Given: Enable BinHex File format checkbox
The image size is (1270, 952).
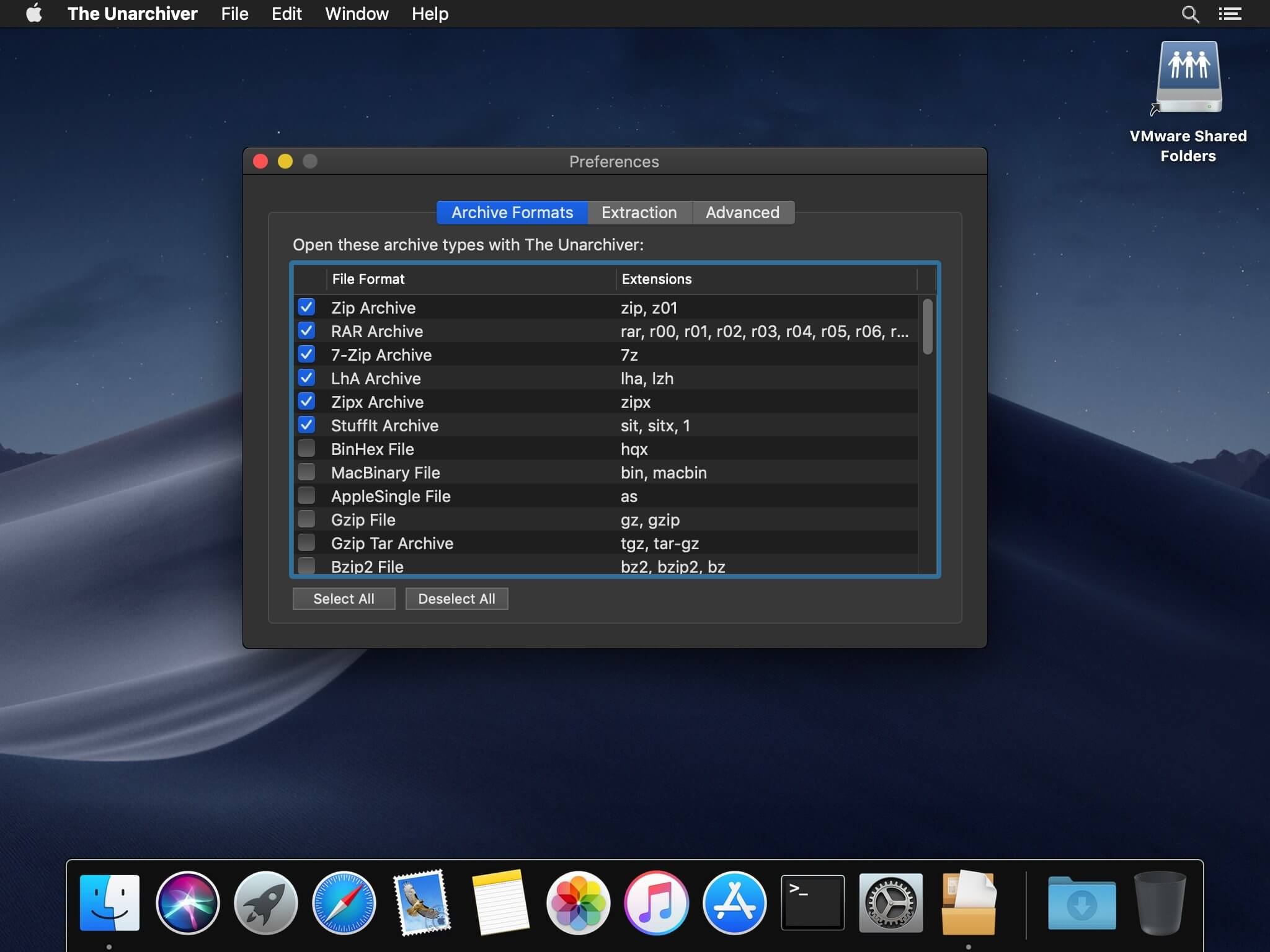Looking at the screenshot, I should (306, 448).
